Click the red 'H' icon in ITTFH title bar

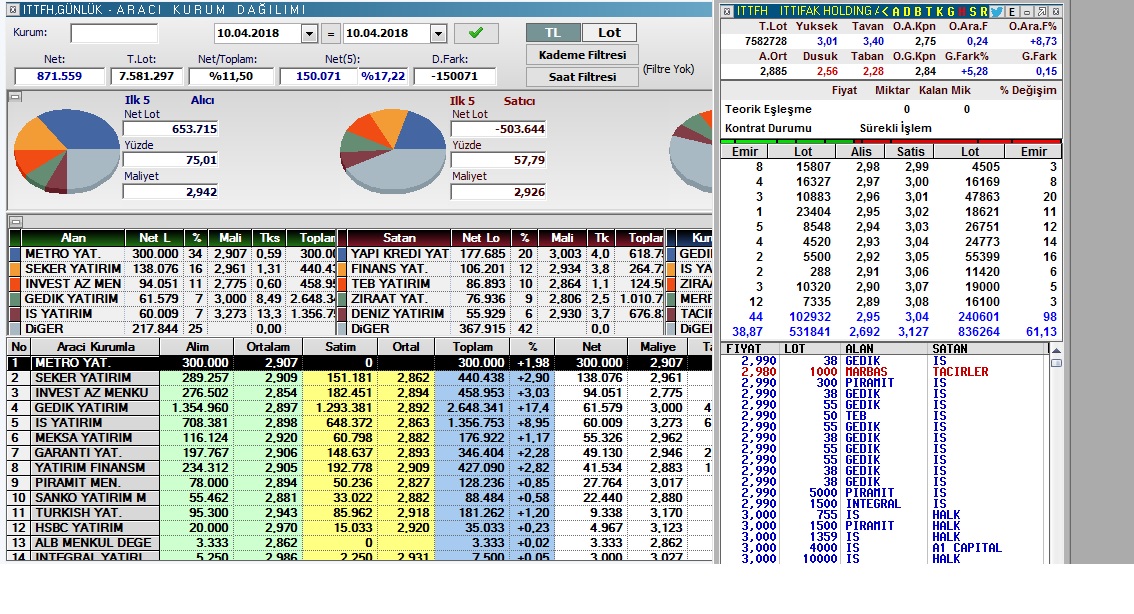coord(962,12)
